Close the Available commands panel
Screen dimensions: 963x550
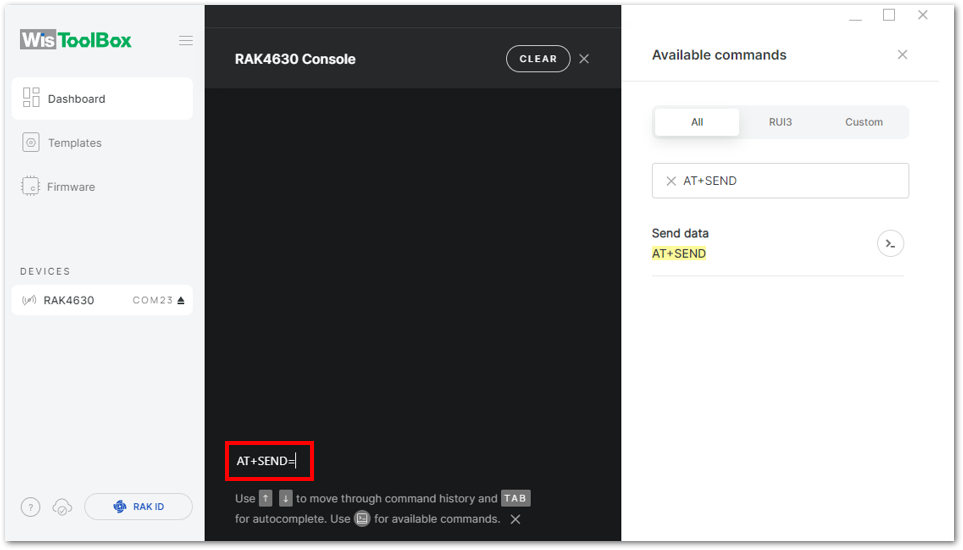coord(902,55)
